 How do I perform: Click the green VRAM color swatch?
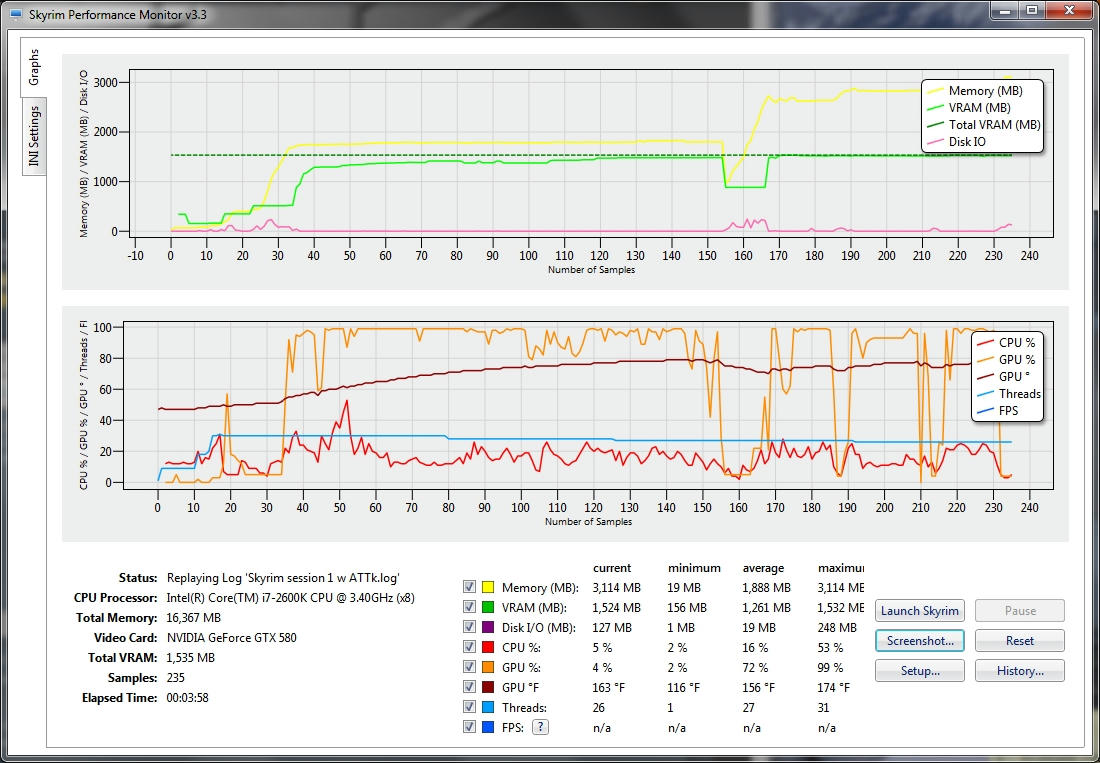coord(489,608)
